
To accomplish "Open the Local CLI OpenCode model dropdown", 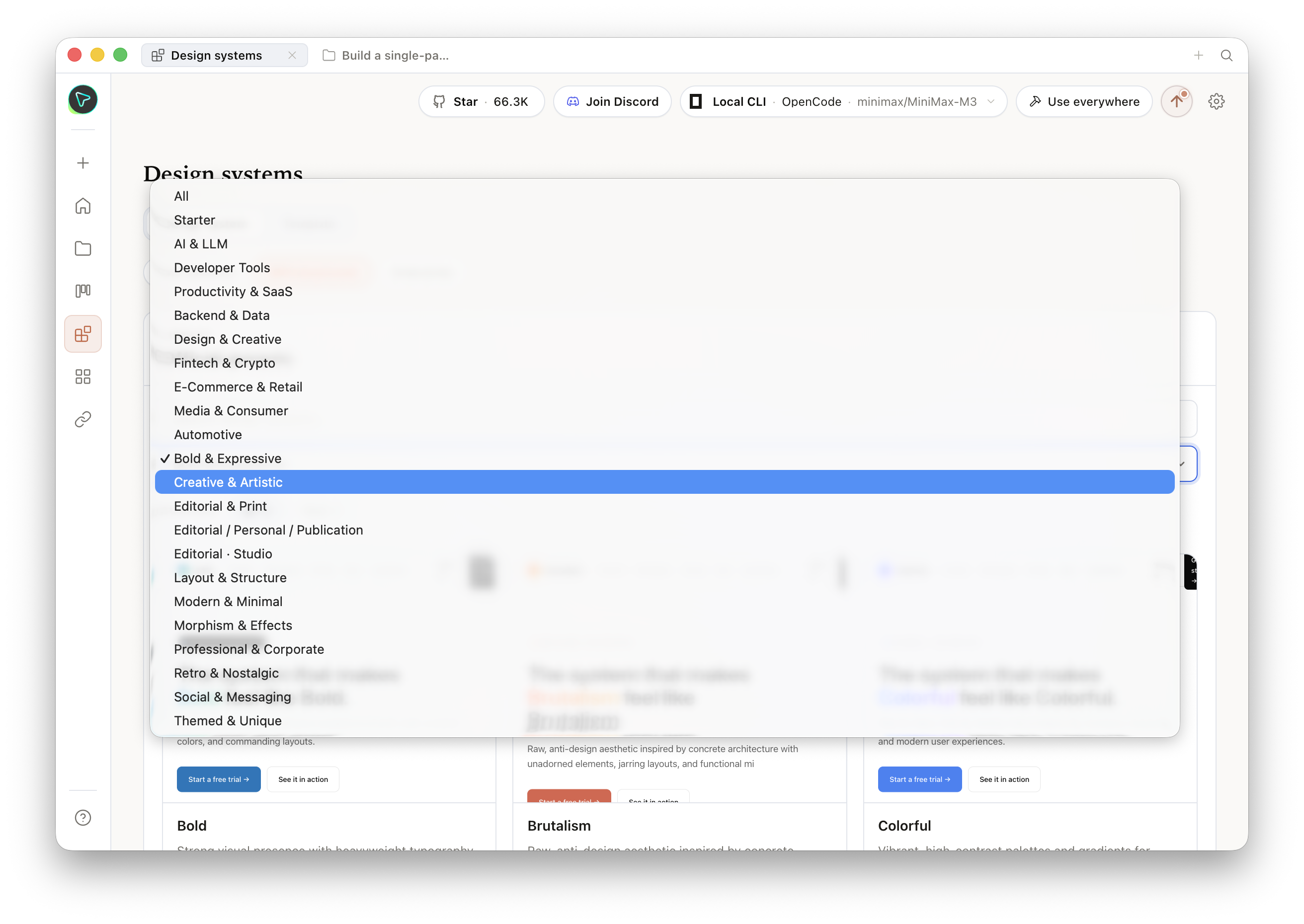I will (843, 101).
